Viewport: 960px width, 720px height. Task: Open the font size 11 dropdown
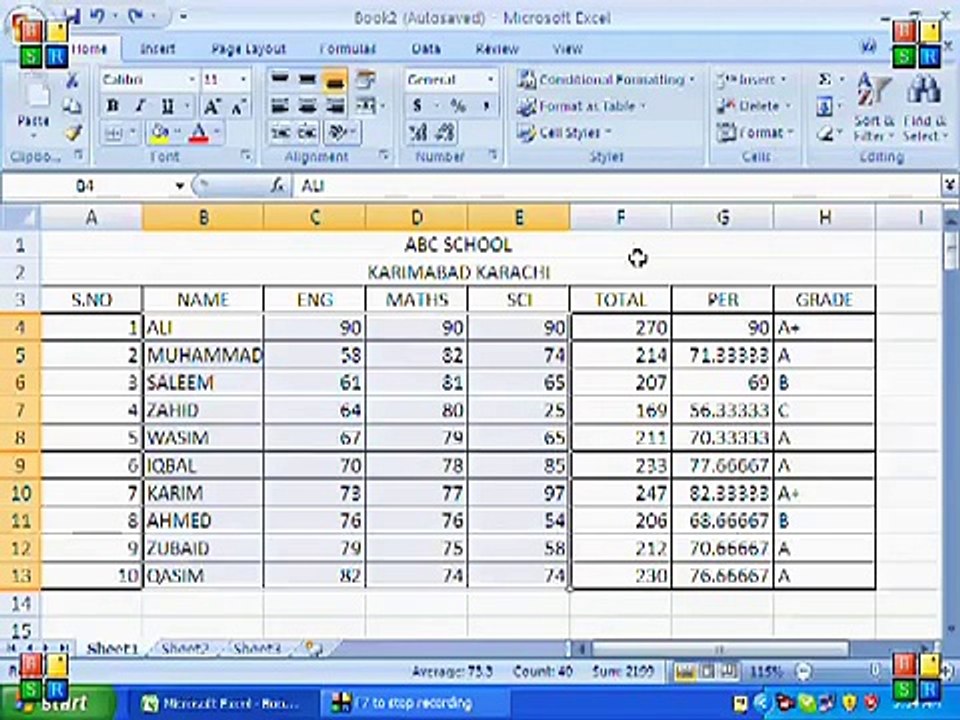point(244,80)
